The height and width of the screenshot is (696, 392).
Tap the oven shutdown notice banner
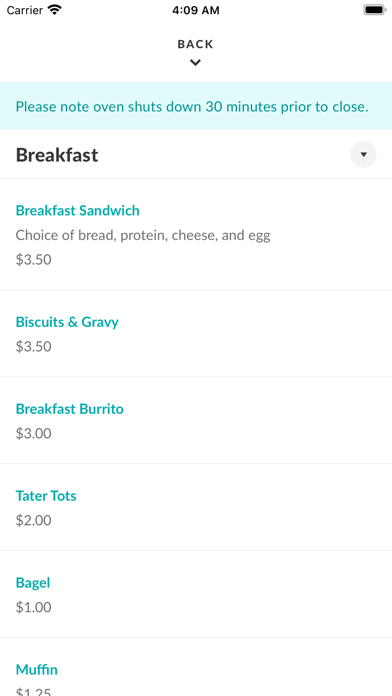click(x=196, y=106)
